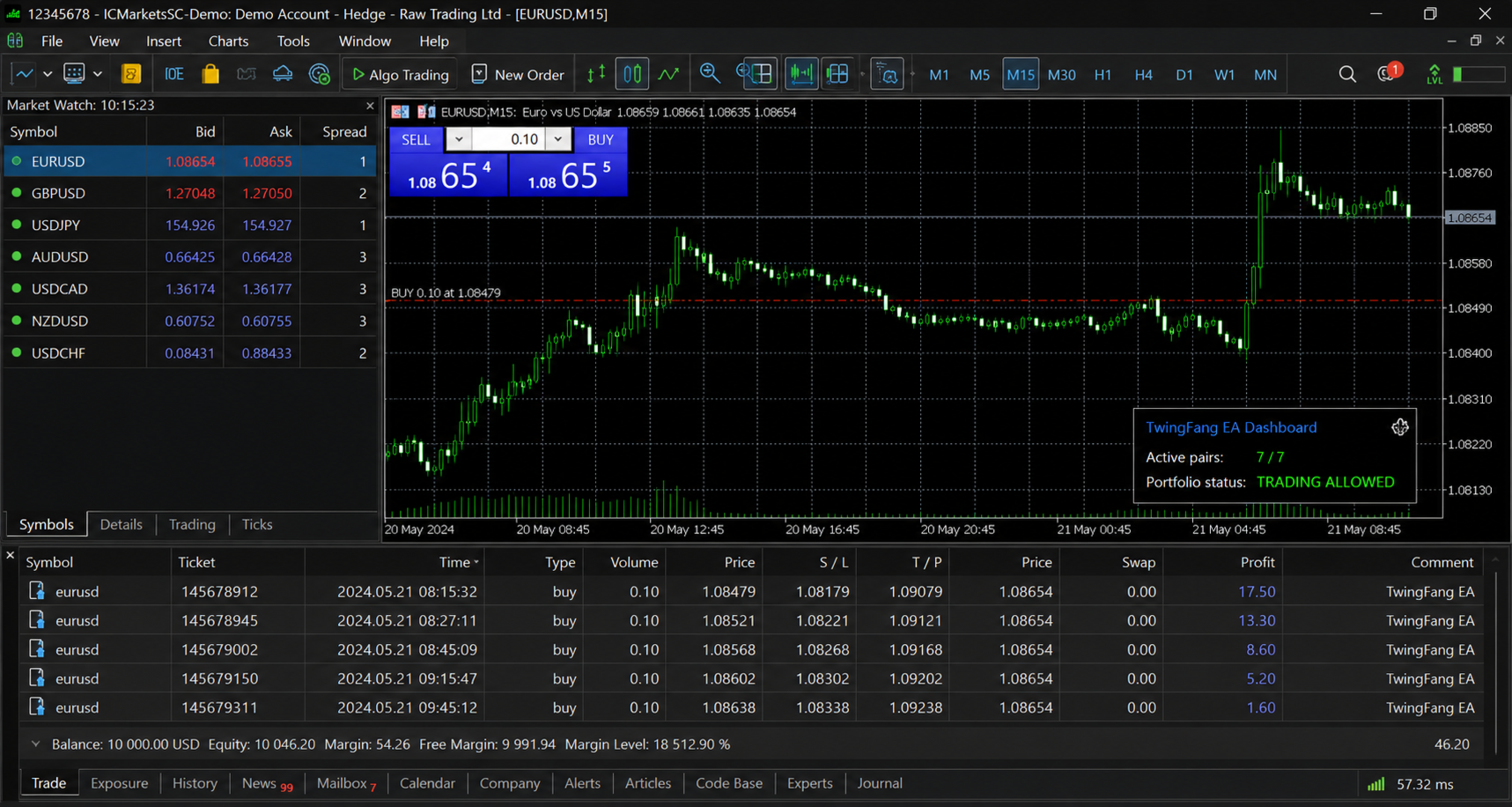
Task: Click the New Order button
Action: 518,75
